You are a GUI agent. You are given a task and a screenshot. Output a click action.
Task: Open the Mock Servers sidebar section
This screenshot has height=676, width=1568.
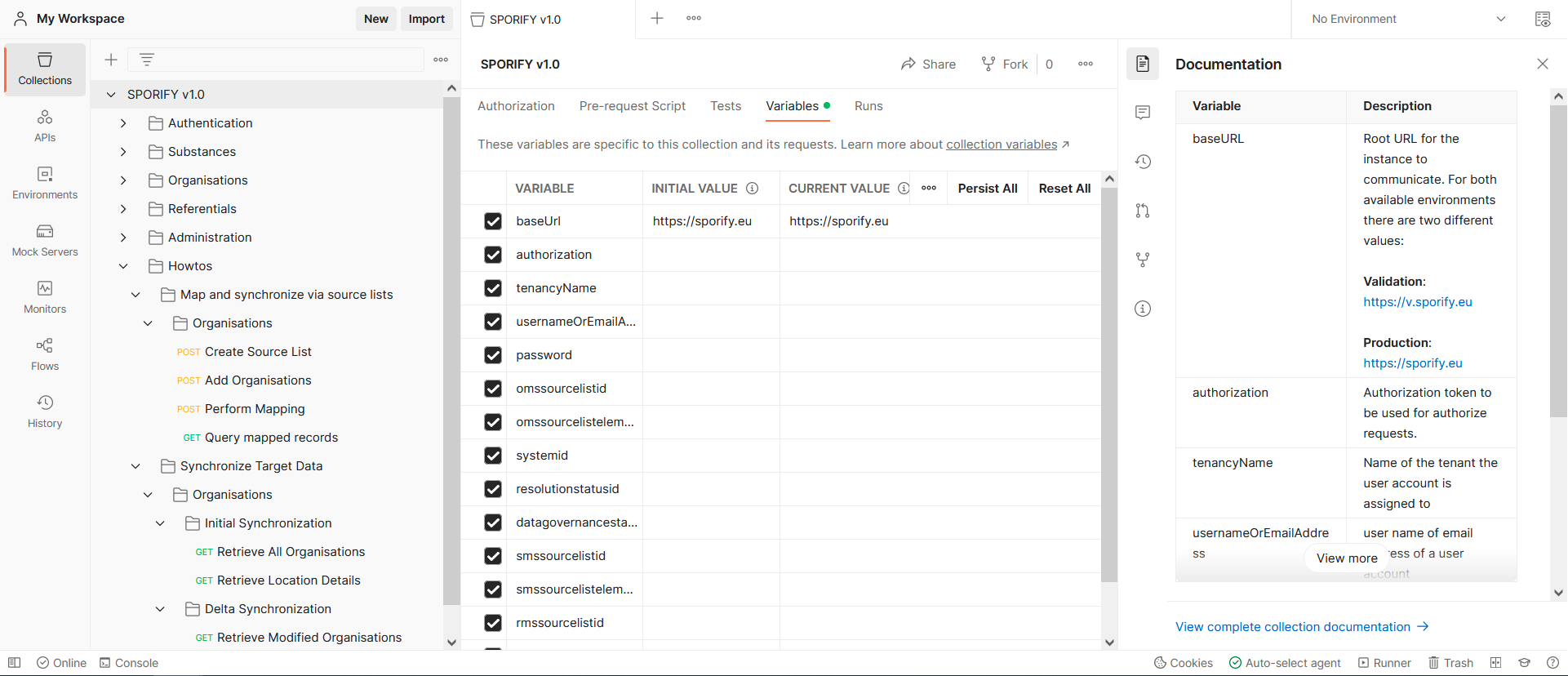pos(45,240)
